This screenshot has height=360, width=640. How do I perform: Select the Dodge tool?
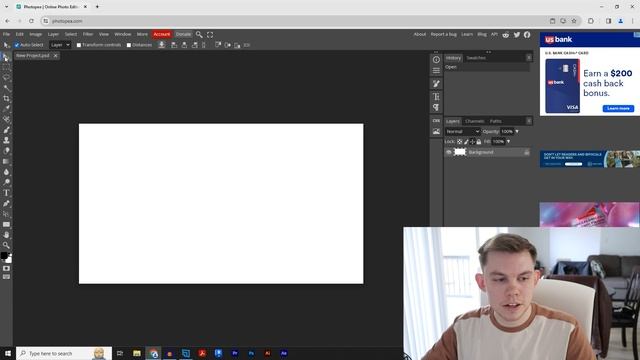[x=6, y=182]
